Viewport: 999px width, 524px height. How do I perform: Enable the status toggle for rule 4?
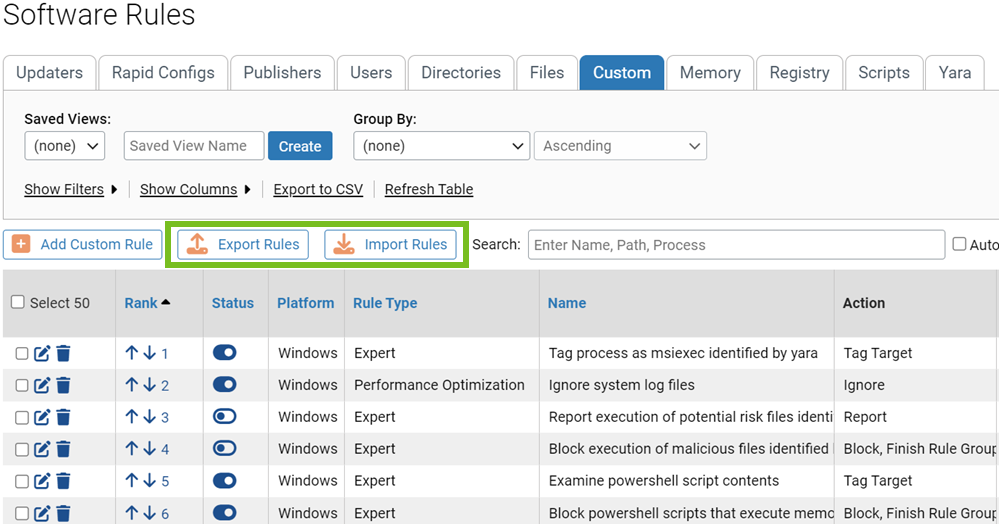click(224, 448)
